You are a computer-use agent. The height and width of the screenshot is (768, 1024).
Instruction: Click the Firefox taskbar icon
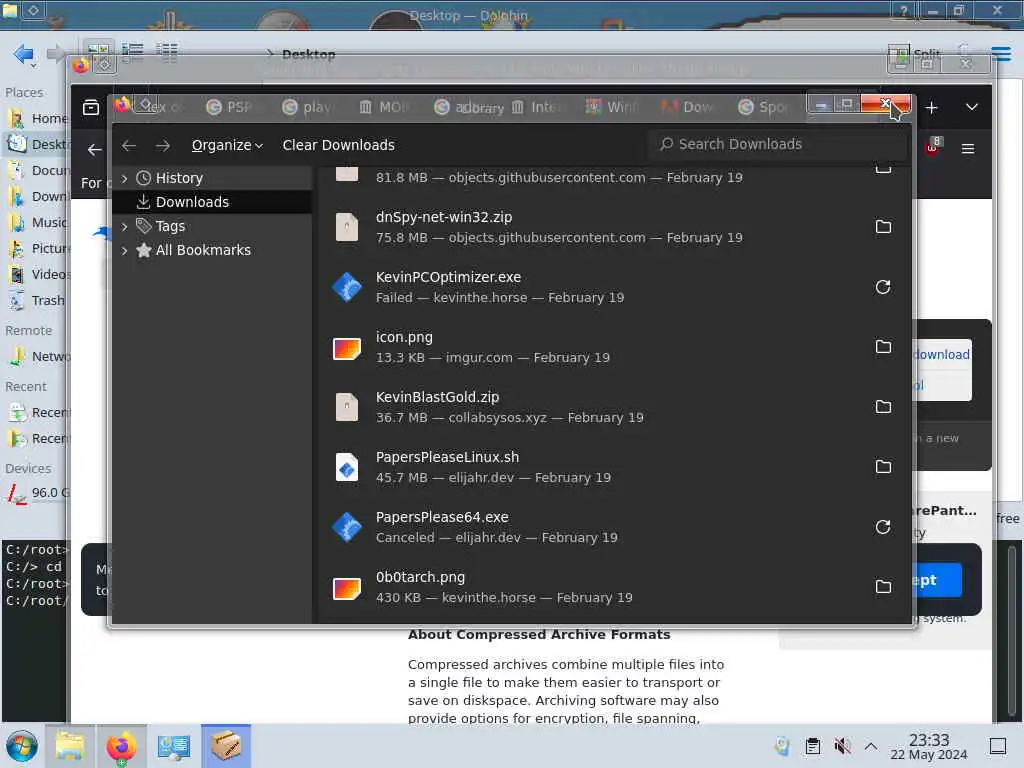pos(121,746)
